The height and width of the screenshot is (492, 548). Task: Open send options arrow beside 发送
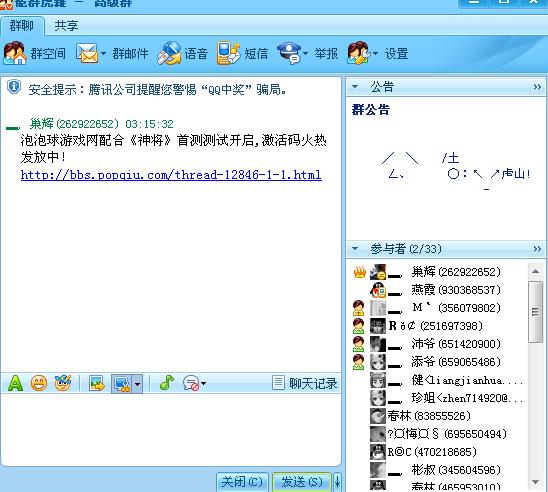337,482
